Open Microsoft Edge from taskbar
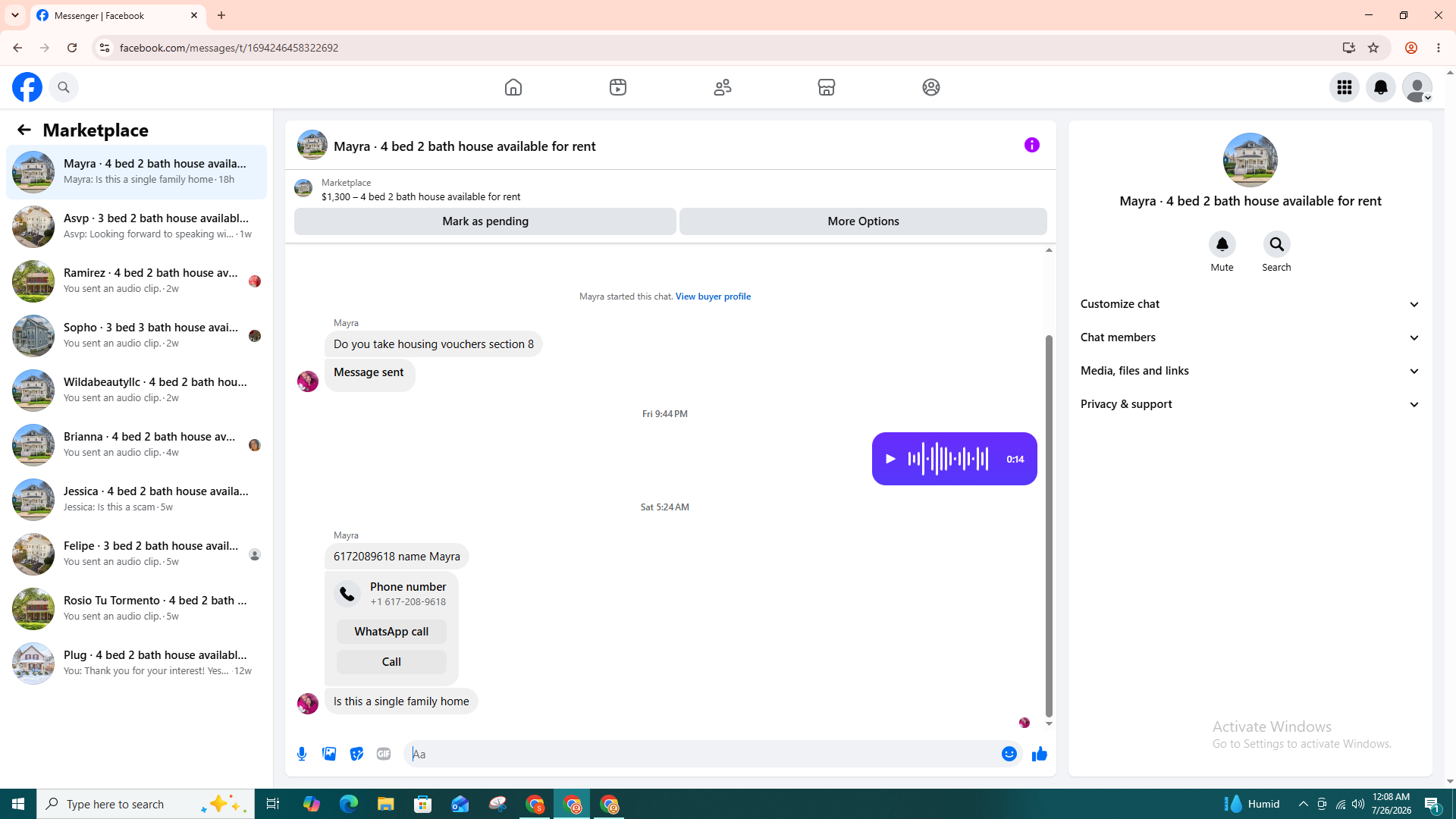This screenshot has width=1456, height=819. pyautogui.click(x=349, y=804)
